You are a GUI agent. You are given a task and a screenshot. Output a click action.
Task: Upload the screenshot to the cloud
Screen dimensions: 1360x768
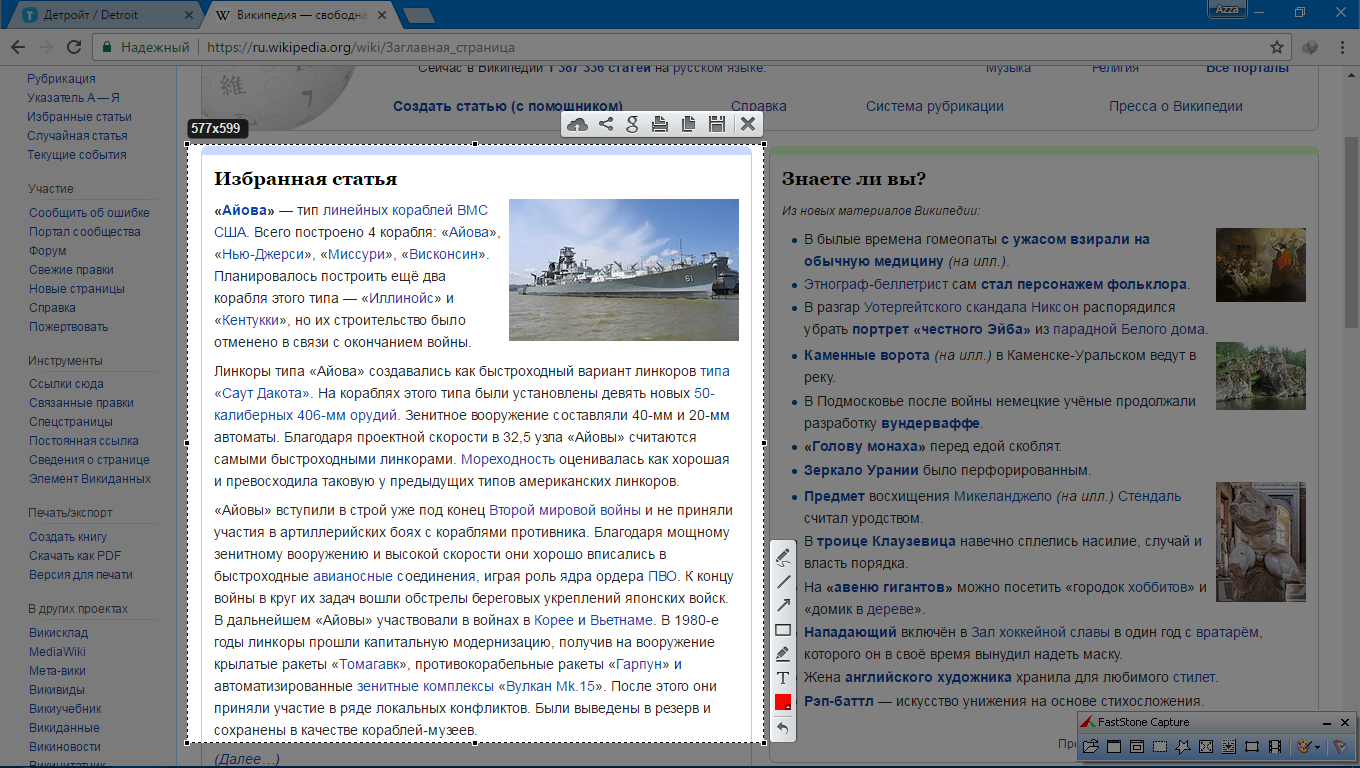(x=577, y=124)
